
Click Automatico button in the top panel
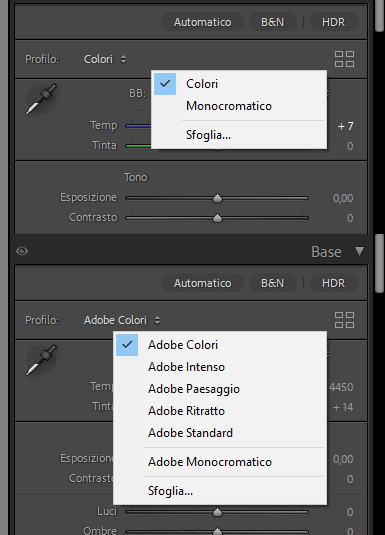(x=203, y=22)
